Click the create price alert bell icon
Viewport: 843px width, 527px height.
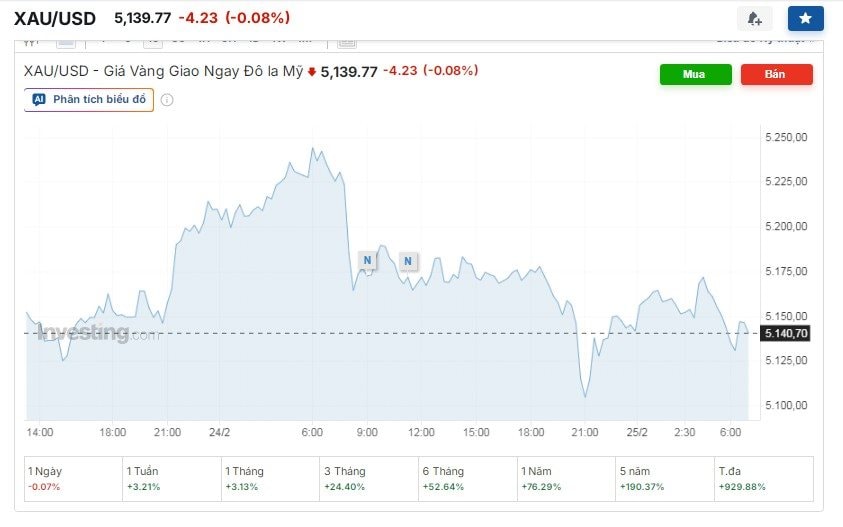[x=754, y=18]
